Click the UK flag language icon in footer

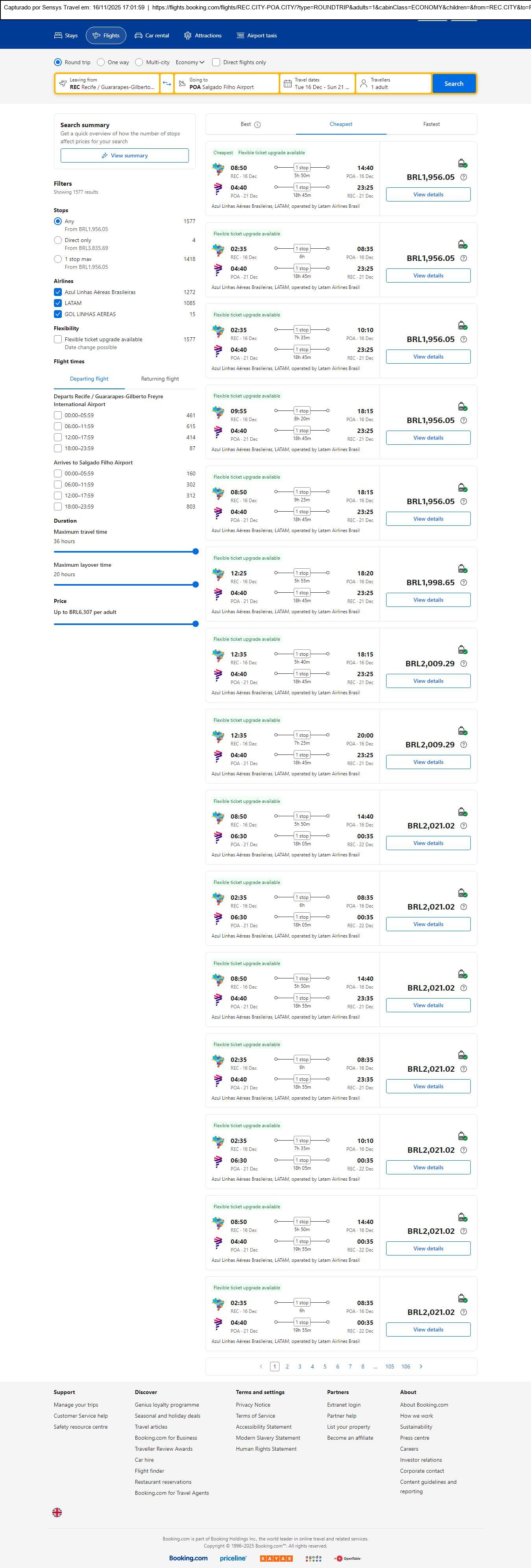tap(57, 1512)
